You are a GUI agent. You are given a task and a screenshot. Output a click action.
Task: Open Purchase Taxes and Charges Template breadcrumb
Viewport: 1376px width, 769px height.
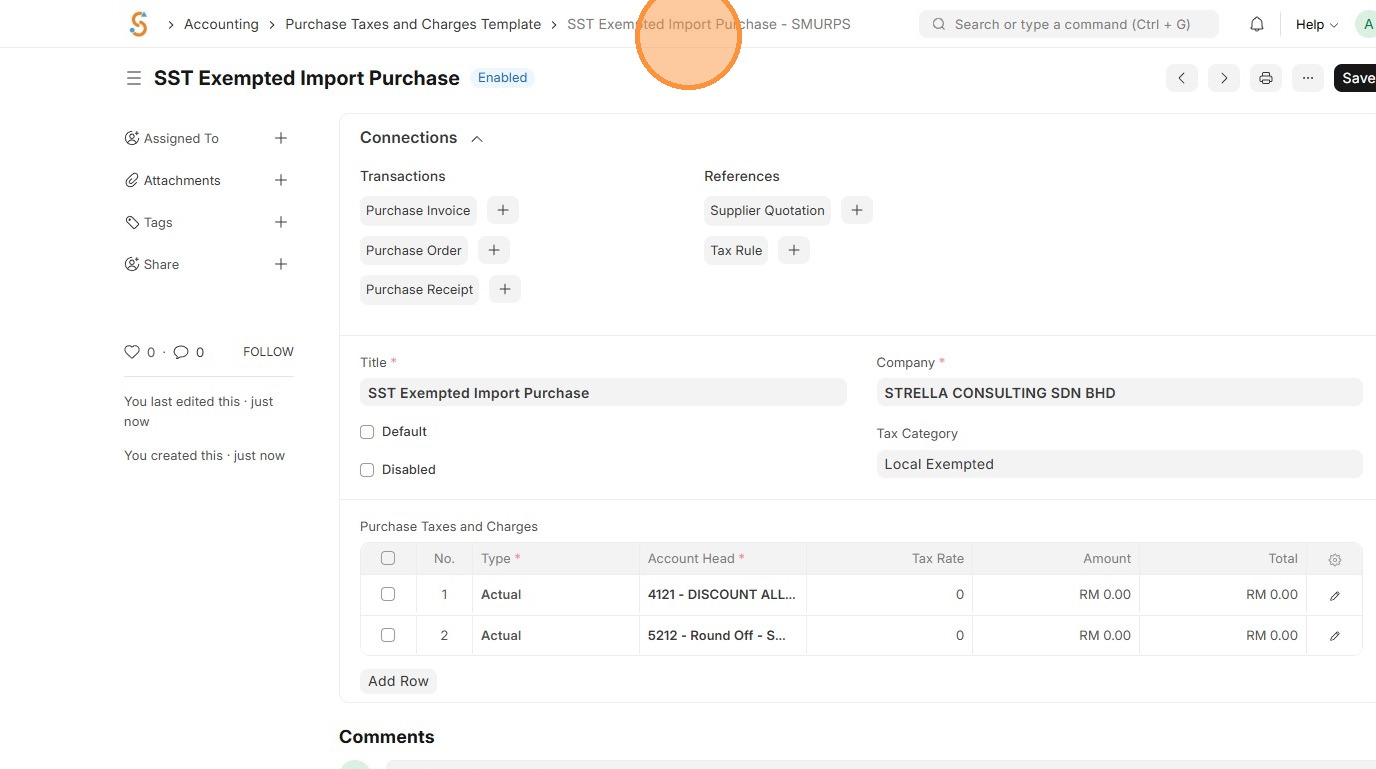tap(413, 24)
